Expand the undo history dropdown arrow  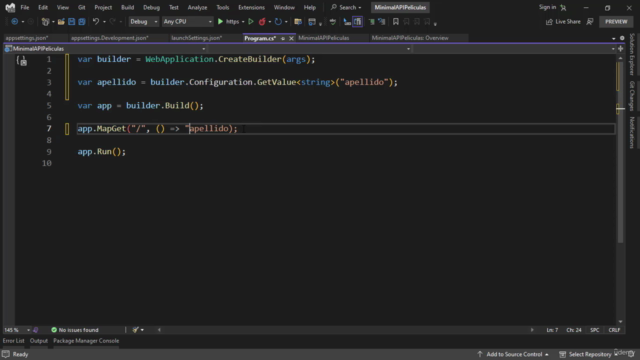[x=104, y=22]
